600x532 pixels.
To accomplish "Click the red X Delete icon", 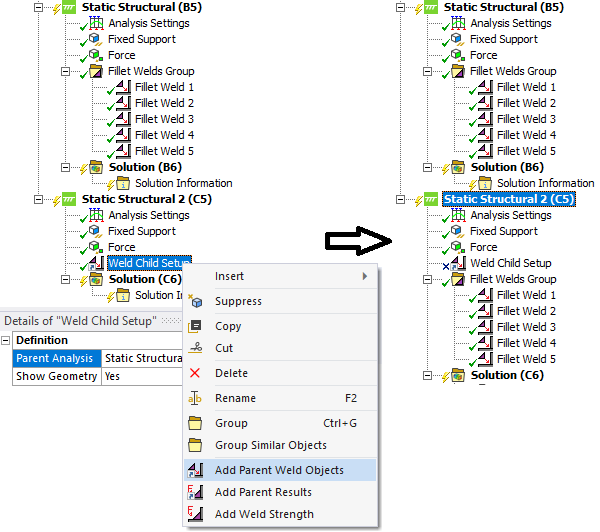I will click(x=196, y=373).
